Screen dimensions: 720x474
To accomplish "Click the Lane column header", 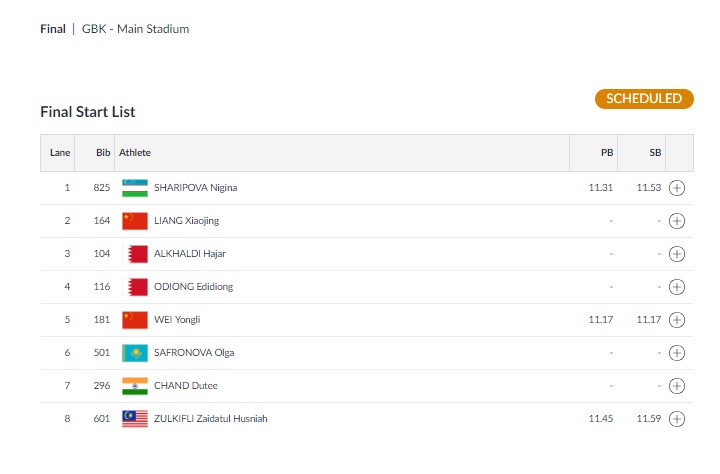I will pyautogui.click(x=60, y=152).
